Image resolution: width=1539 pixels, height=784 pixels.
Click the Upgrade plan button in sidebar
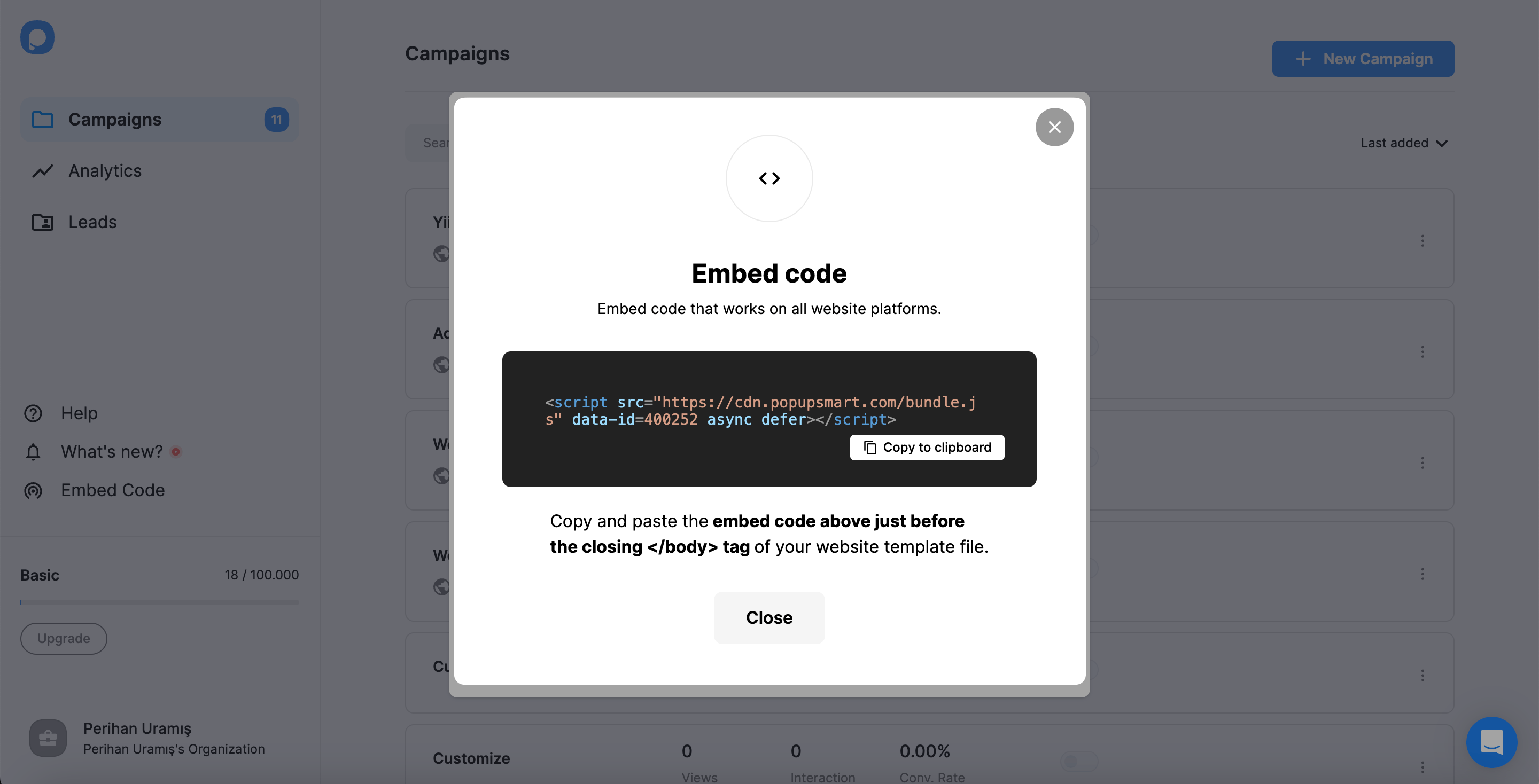[63, 638]
